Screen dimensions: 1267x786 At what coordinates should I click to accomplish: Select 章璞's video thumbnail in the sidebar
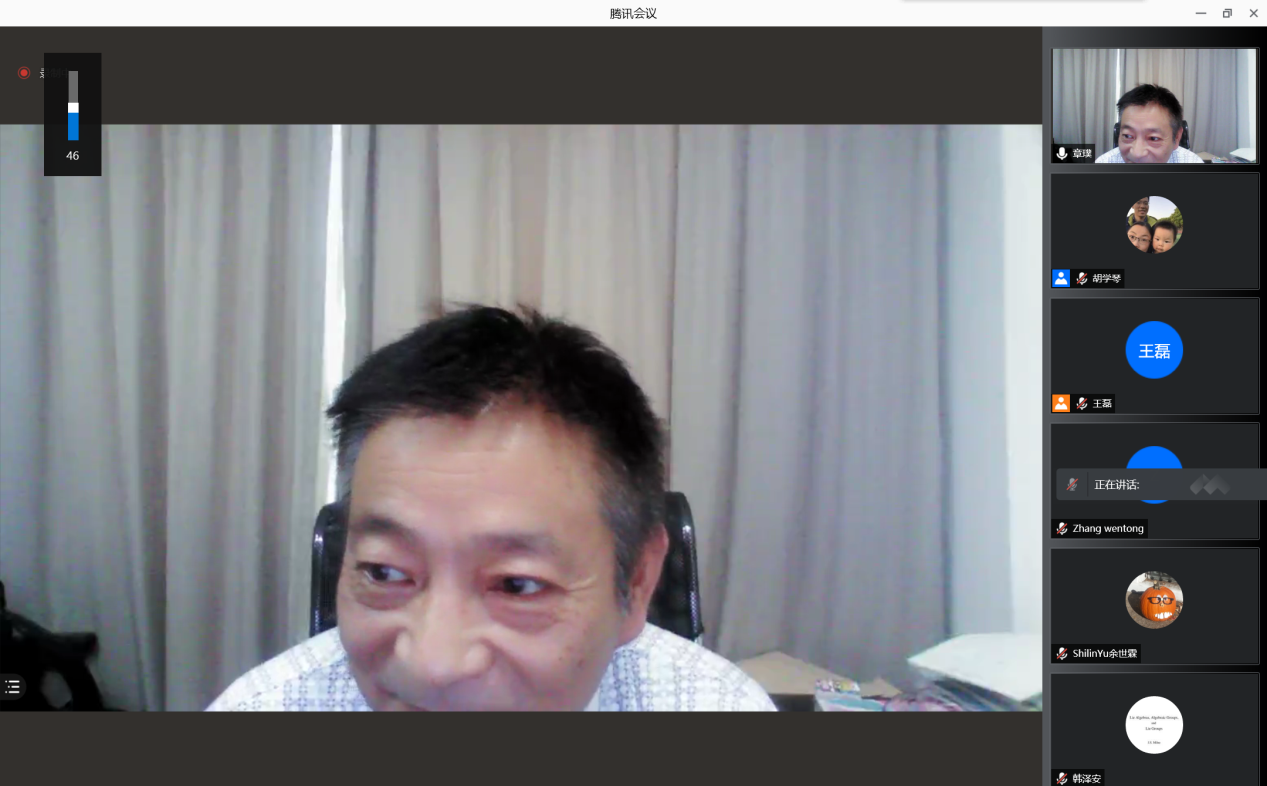(x=1154, y=105)
